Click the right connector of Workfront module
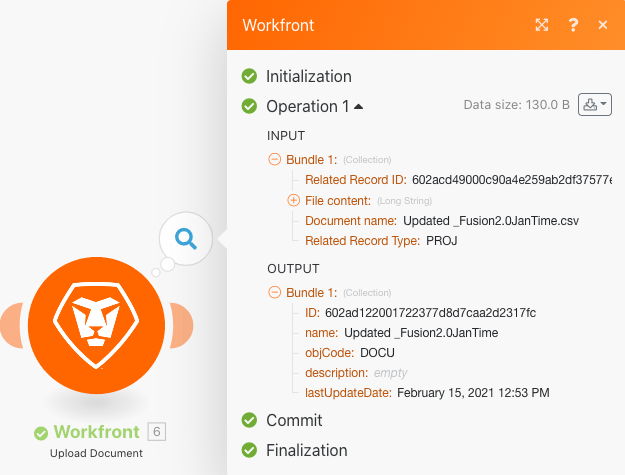This screenshot has height=475, width=625. click(182, 325)
